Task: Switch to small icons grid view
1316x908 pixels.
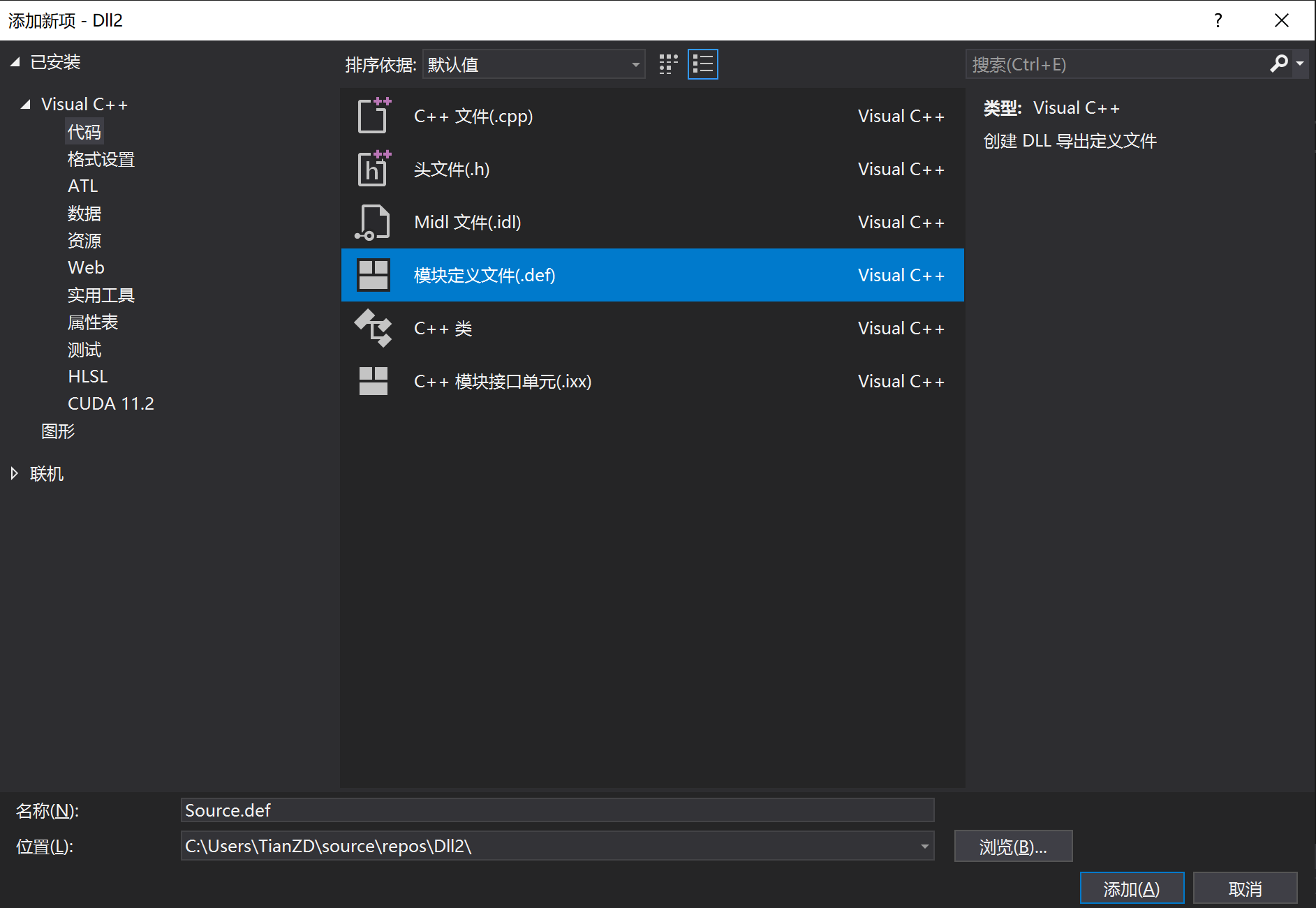Action: pyautogui.click(x=668, y=64)
